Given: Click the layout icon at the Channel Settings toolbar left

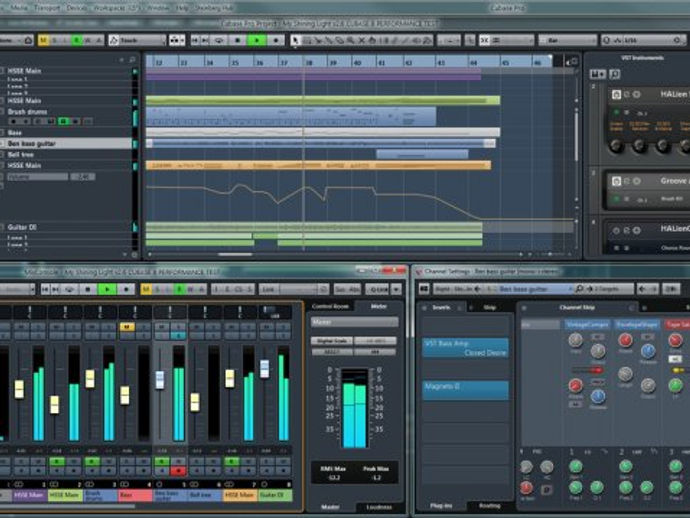Looking at the screenshot, I should (x=424, y=289).
